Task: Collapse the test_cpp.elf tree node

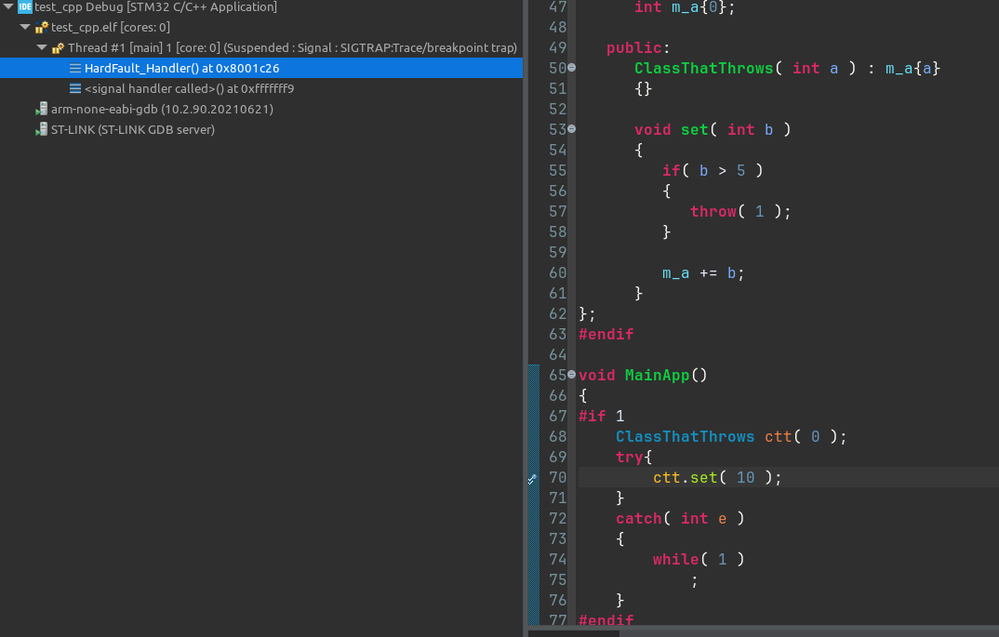Action: [25, 27]
